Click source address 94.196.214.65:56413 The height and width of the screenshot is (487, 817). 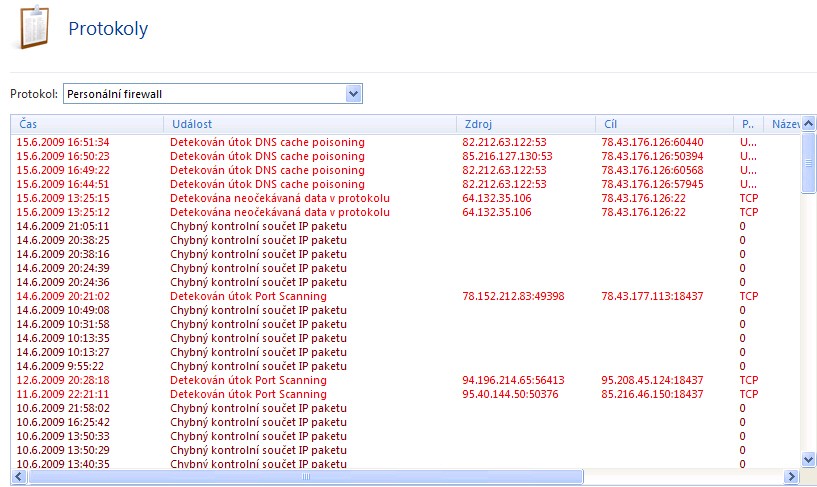[x=513, y=380]
